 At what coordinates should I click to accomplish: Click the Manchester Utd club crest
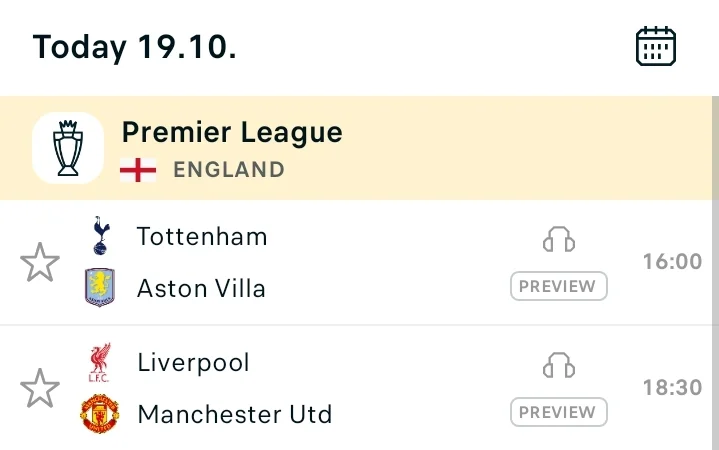point(100,414)
